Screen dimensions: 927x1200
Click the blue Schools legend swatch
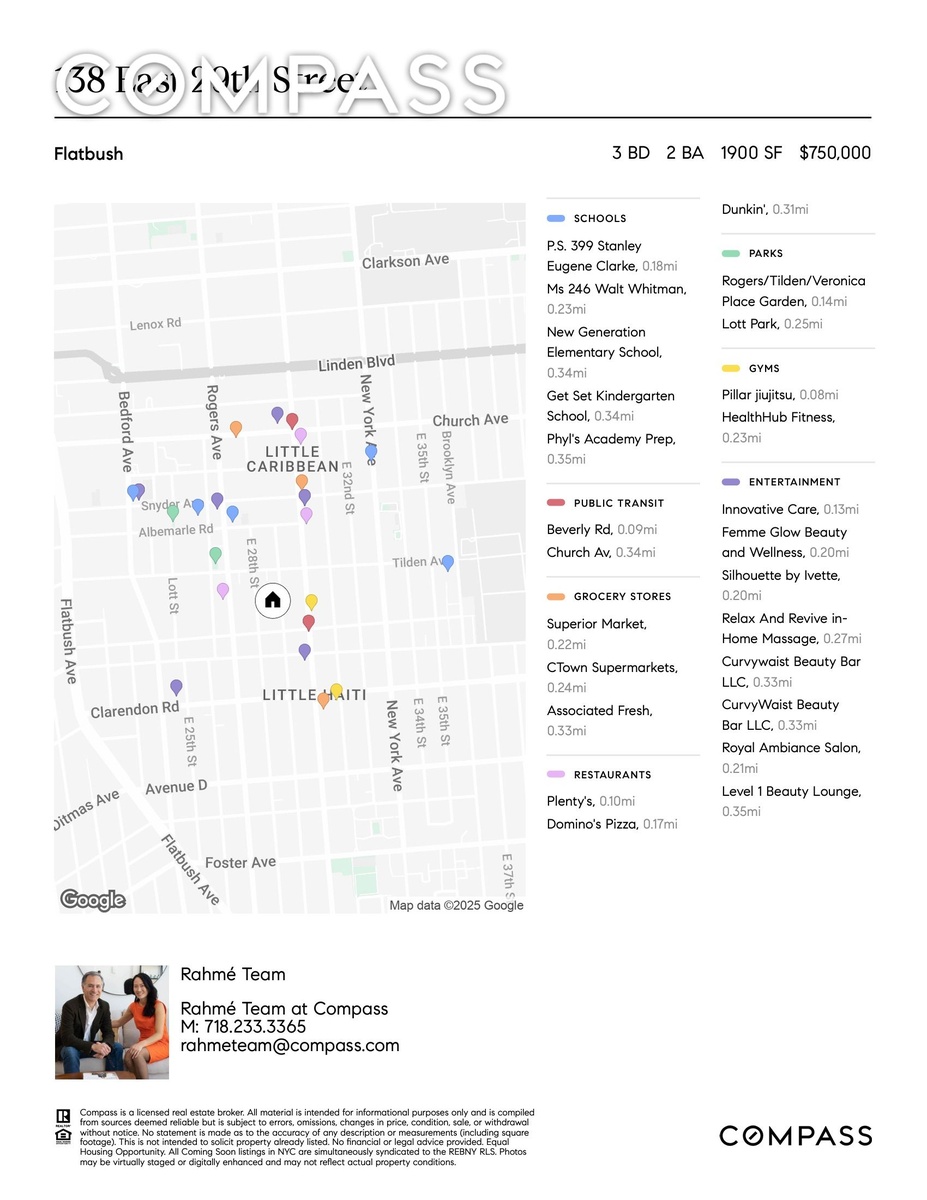coord(556,218)
